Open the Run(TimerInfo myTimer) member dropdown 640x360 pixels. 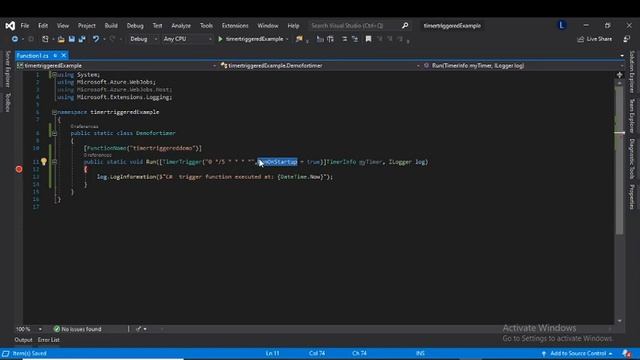523,66
